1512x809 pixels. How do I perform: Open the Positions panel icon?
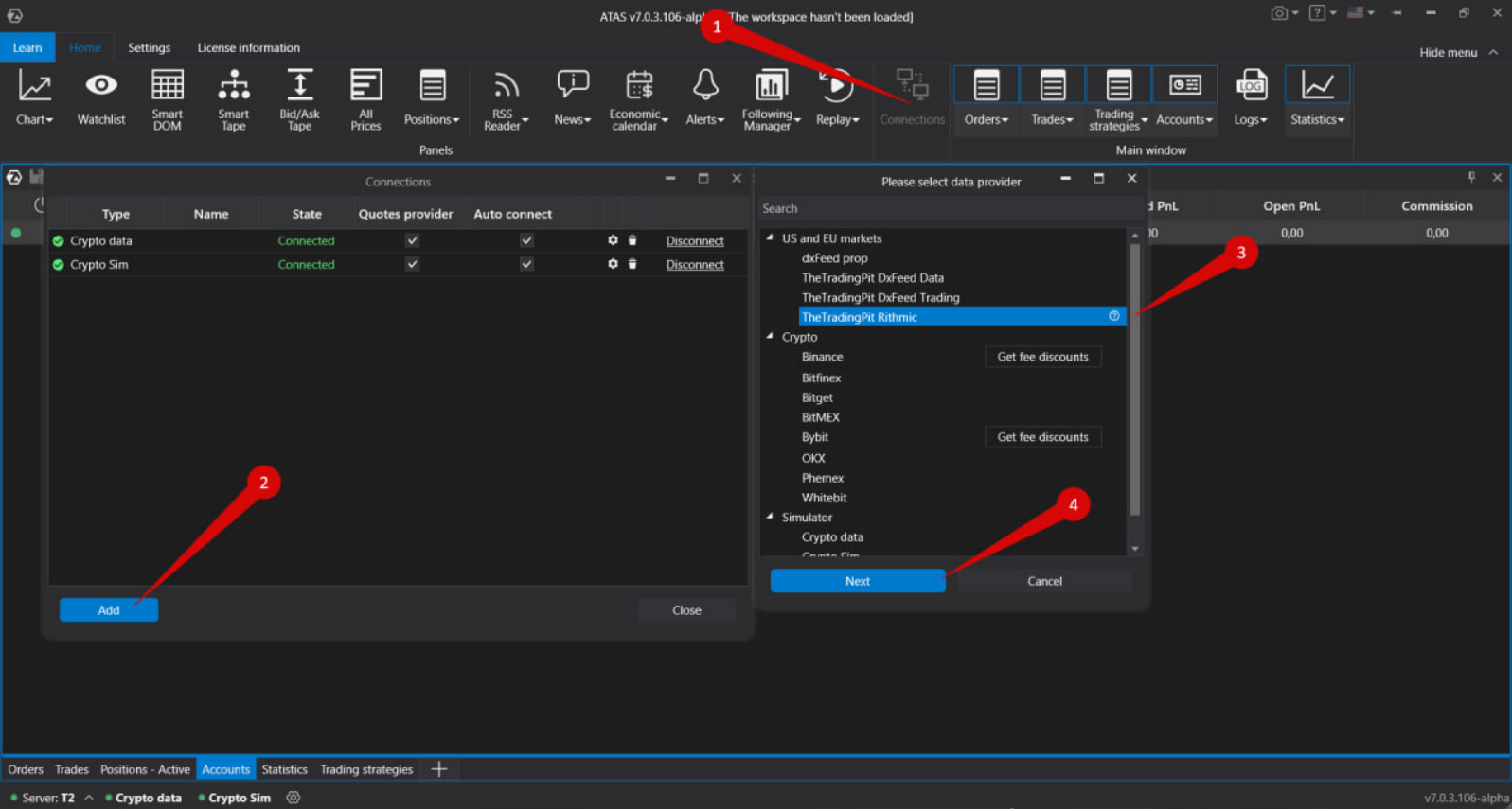coord(432,86)
